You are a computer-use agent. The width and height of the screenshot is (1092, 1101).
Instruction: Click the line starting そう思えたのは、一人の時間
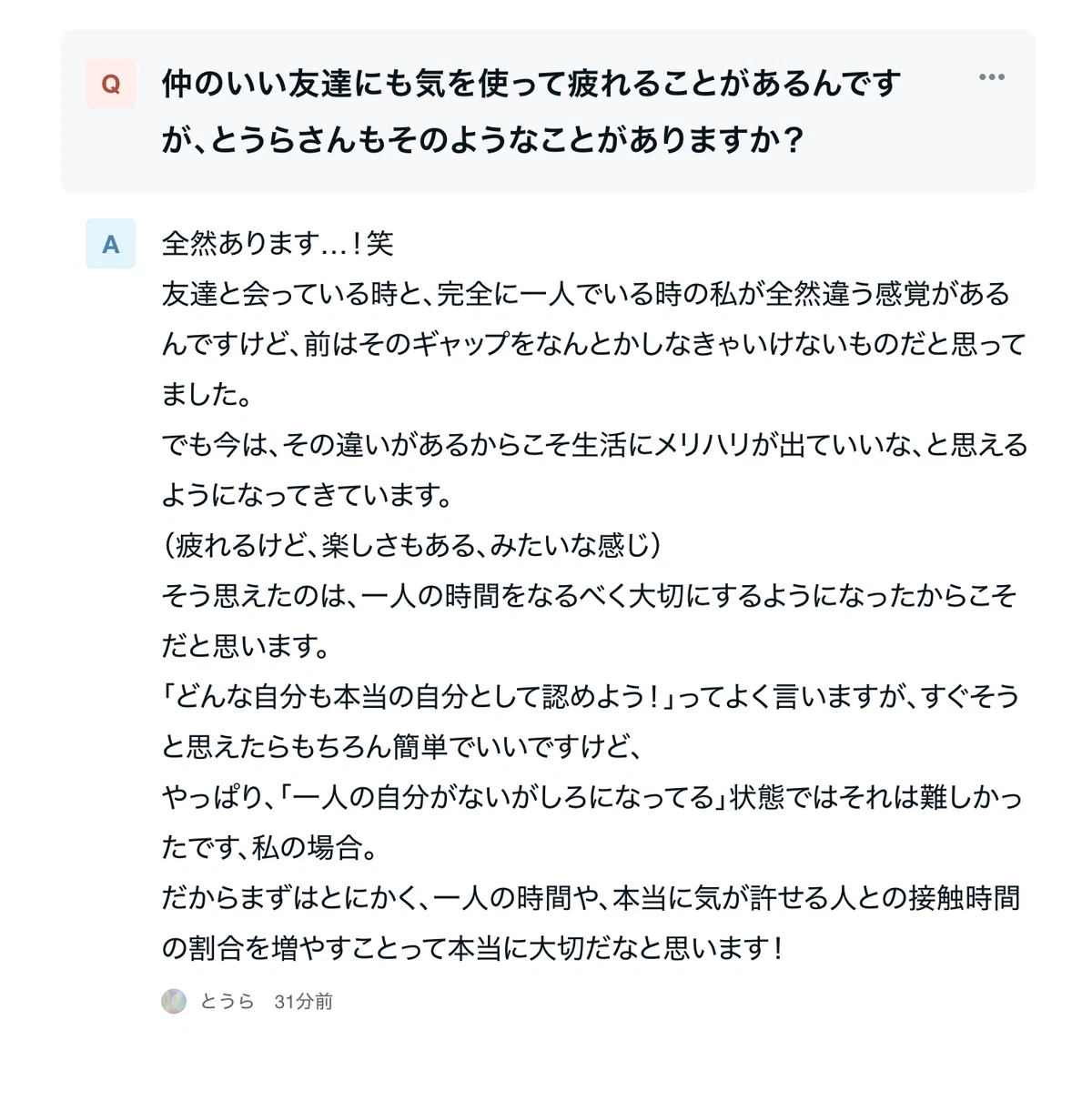pos(589,596)
